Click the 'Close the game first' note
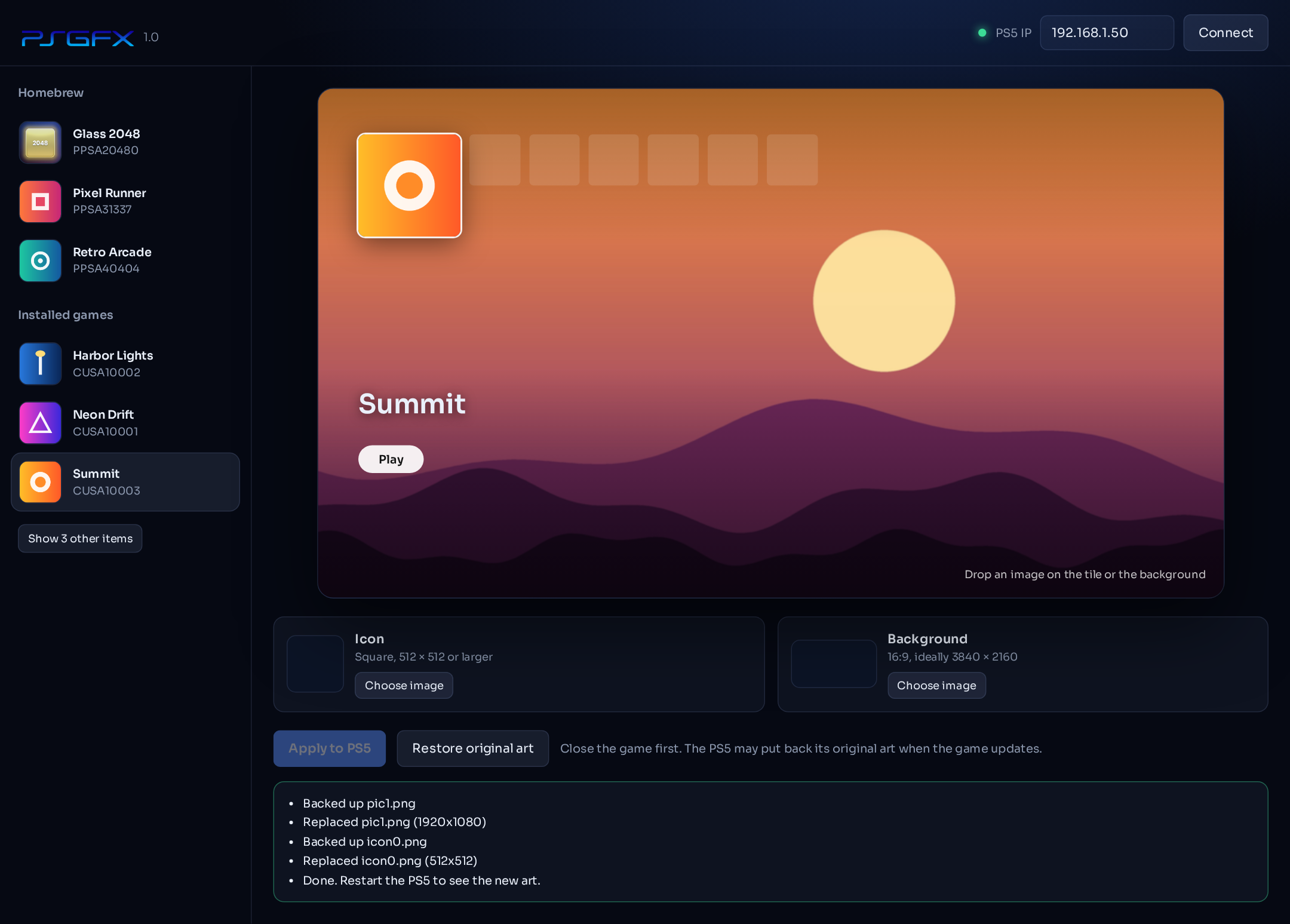The width and height of the screenshot is (1290, 924). click(801, 748)
